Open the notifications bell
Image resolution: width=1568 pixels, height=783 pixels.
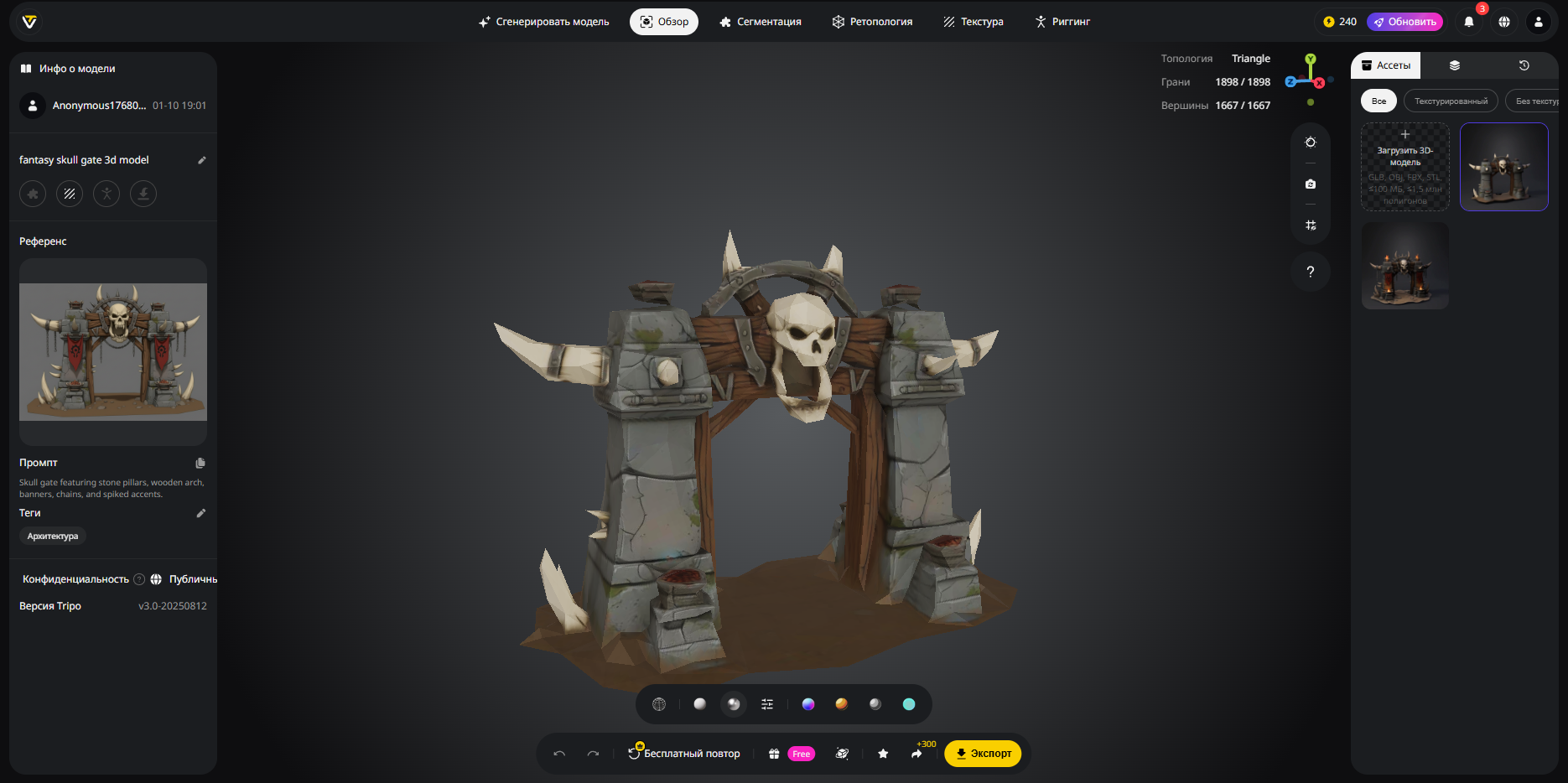point(1469,22)
